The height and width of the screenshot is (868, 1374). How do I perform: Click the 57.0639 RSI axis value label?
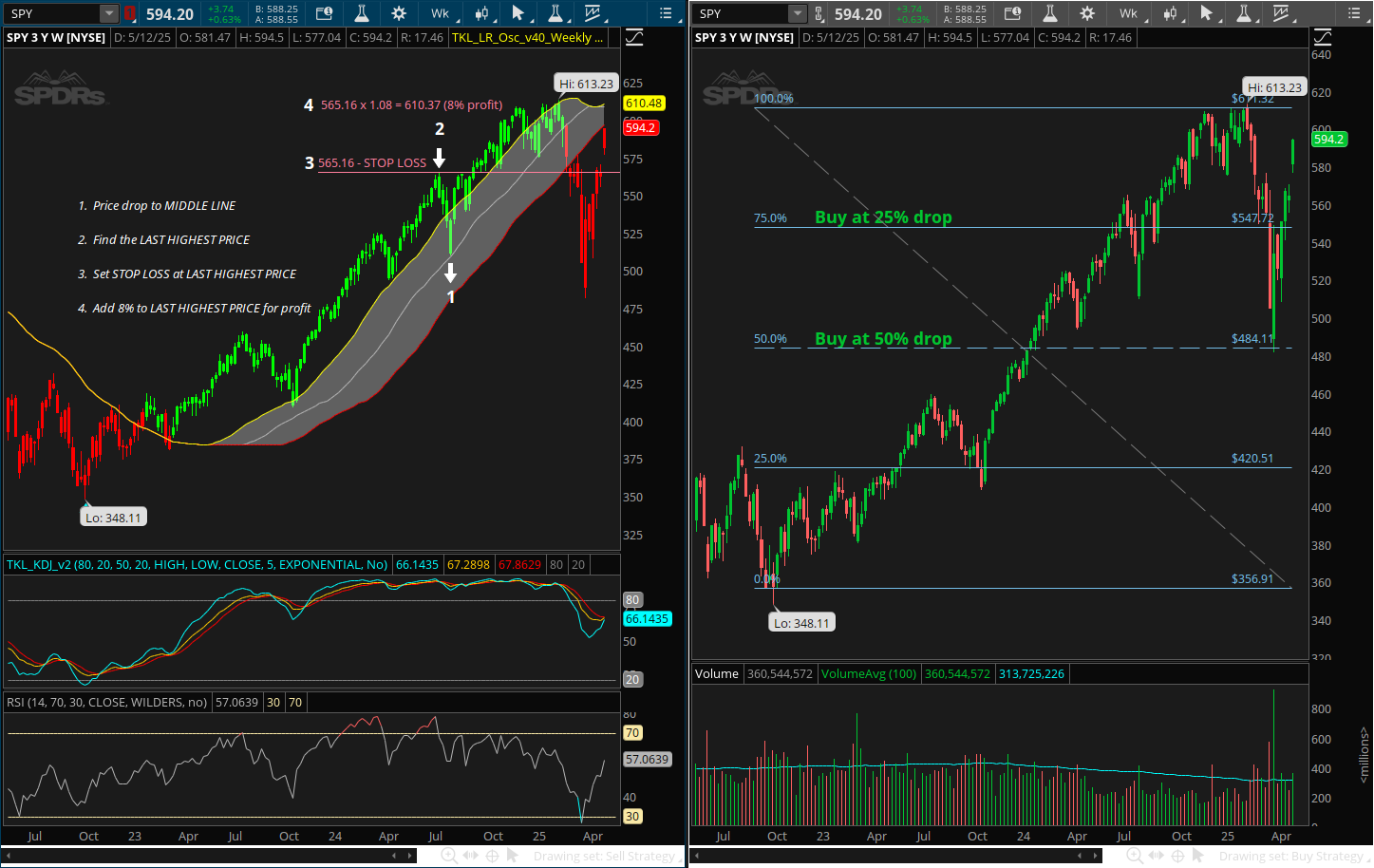[647, 759]
